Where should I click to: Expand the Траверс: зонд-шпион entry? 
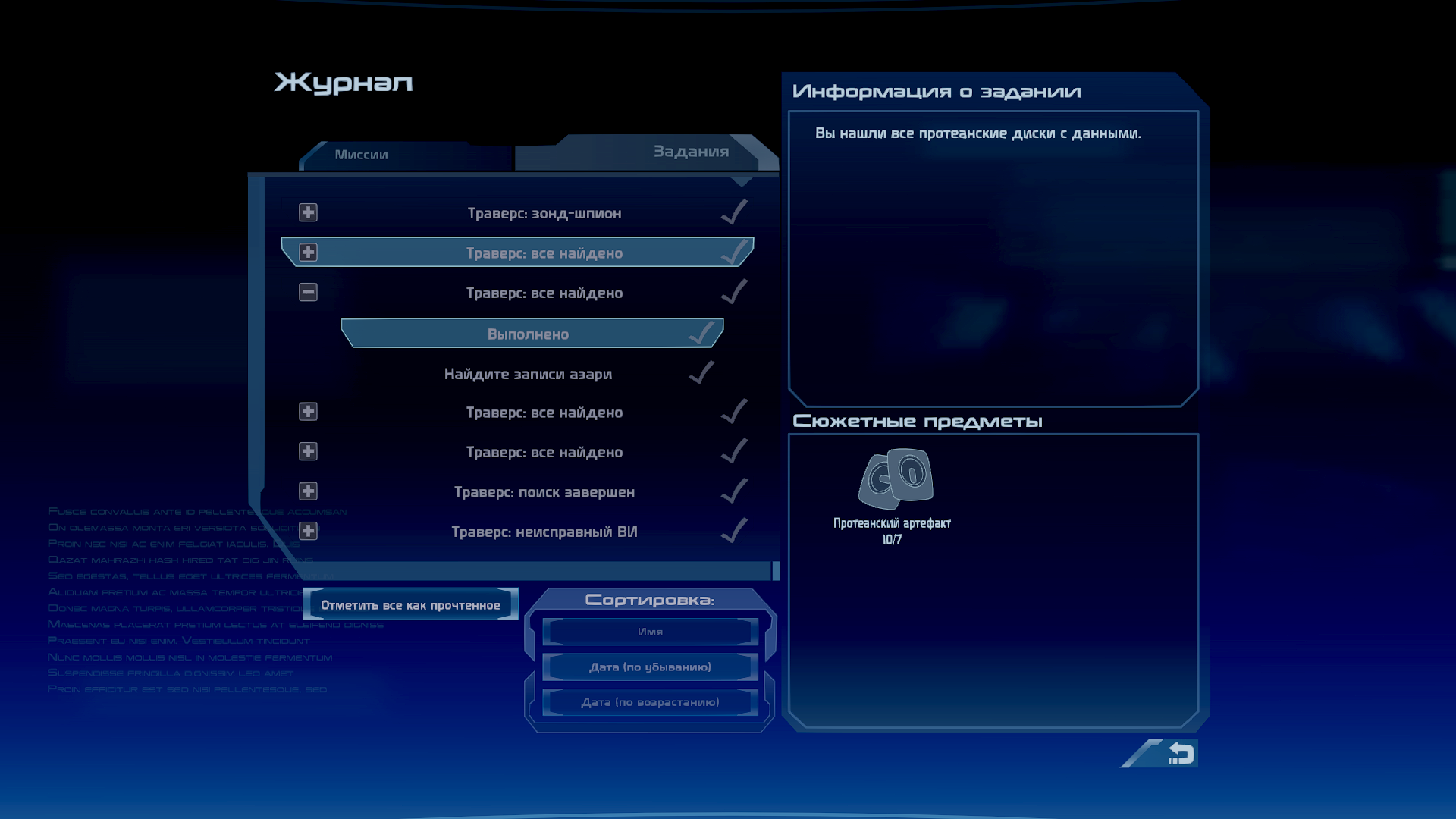[x=308, y=212]
